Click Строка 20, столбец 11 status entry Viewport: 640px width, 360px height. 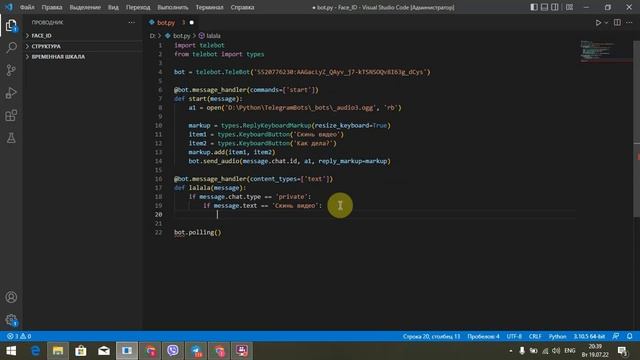point(431,336)
